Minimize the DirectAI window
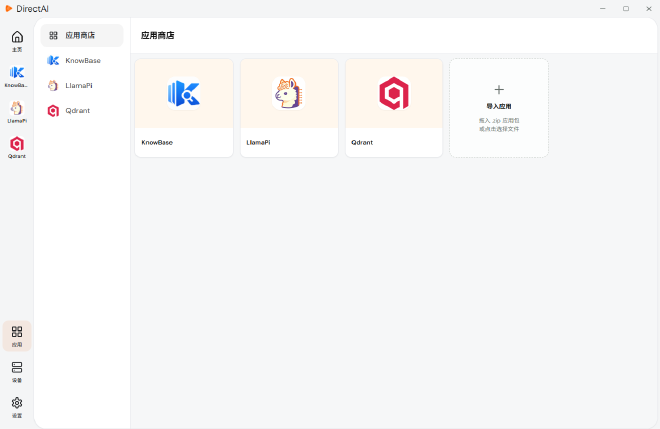Viewport: 660px width, 429px height. point(603,8)
